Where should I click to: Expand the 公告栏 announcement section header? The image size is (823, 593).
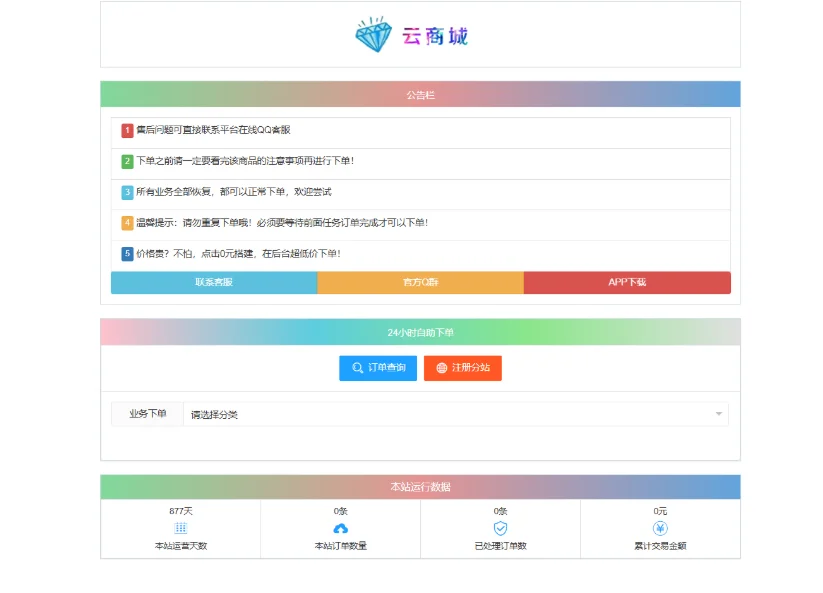tap(418, 94)
